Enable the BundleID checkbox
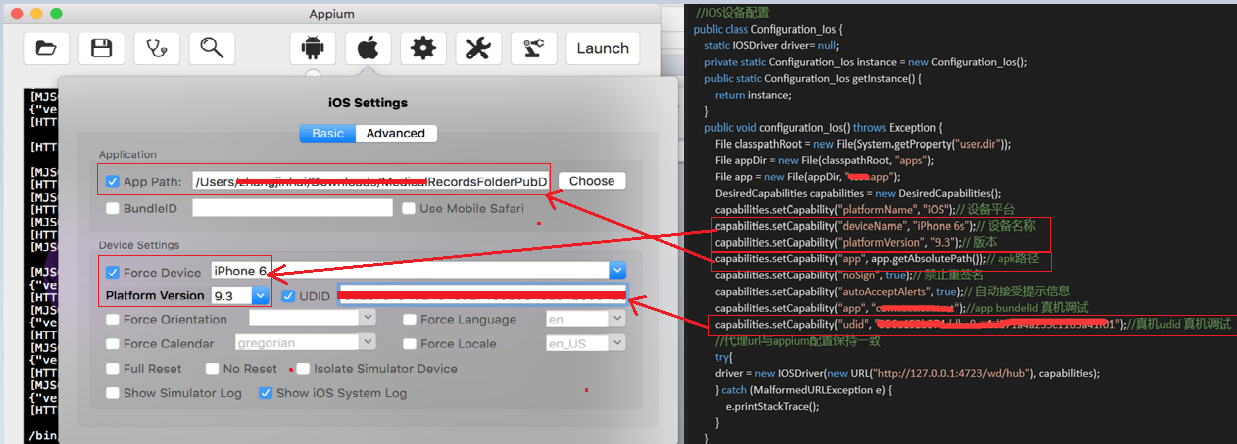 113,209
